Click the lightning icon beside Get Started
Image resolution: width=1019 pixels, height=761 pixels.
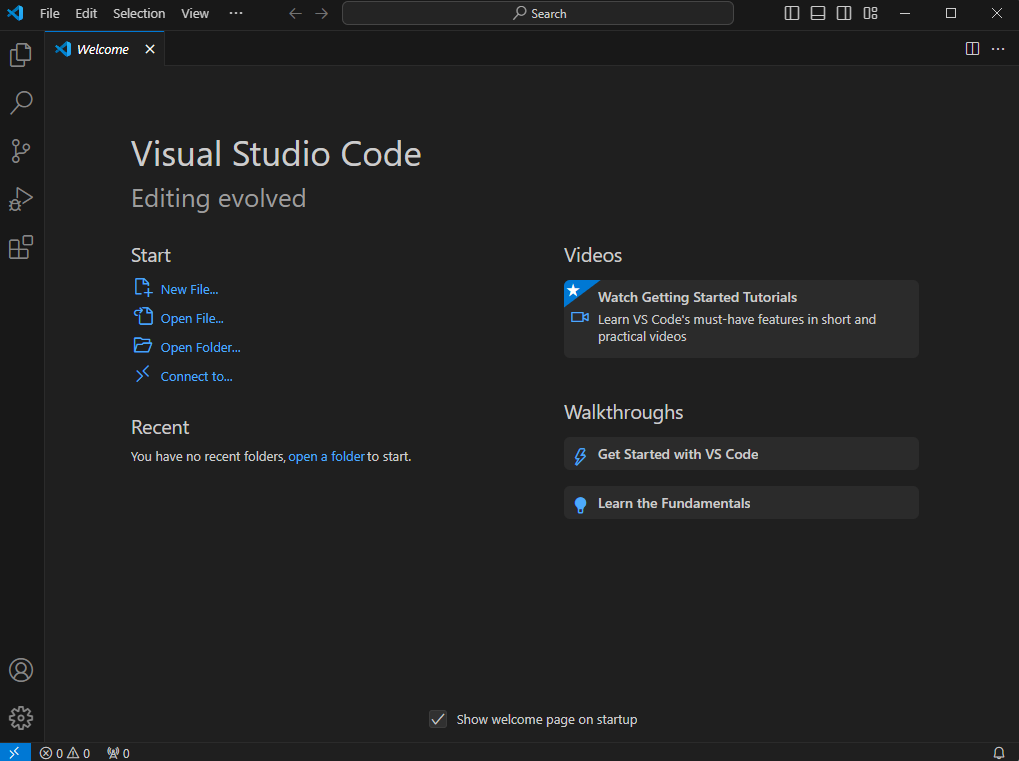(580, 456)
